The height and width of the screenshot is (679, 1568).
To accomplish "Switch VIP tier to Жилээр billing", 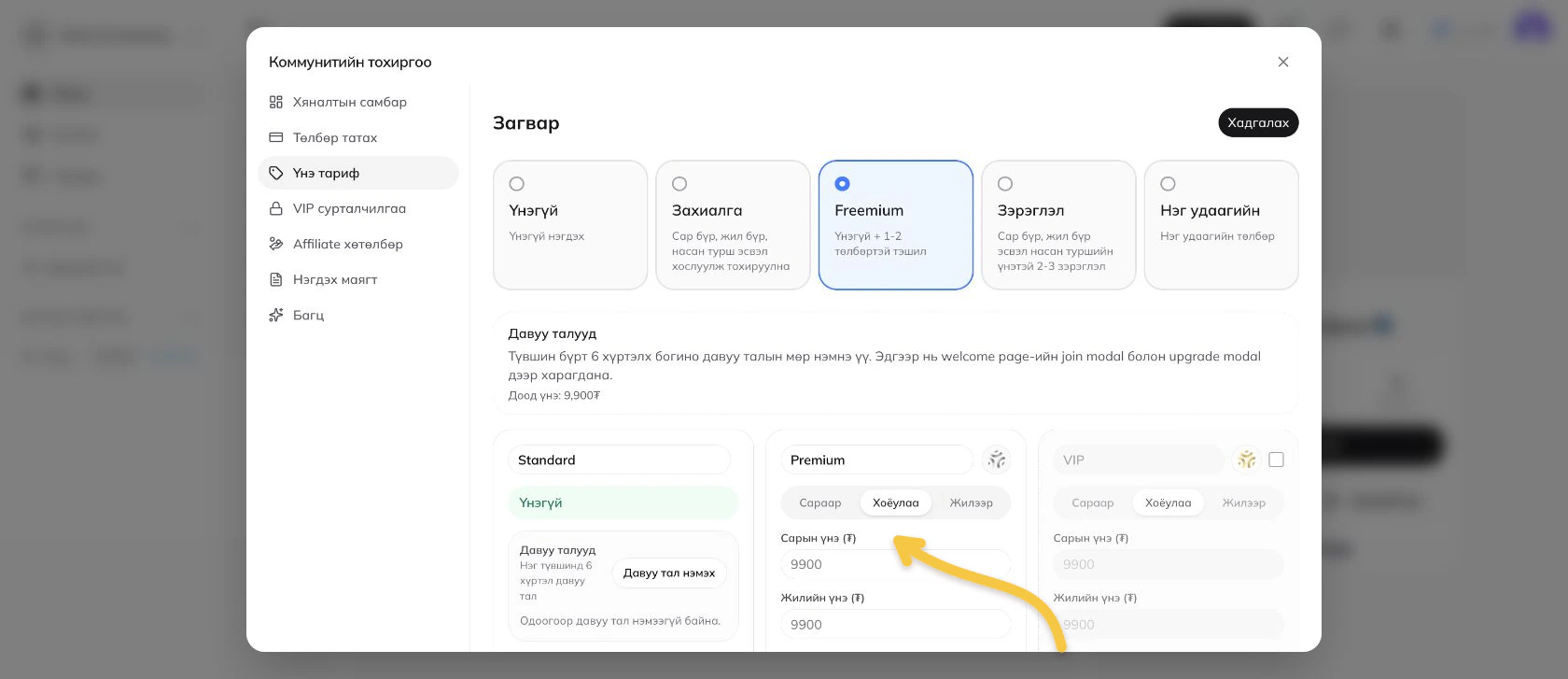I will pos(1244,502).
